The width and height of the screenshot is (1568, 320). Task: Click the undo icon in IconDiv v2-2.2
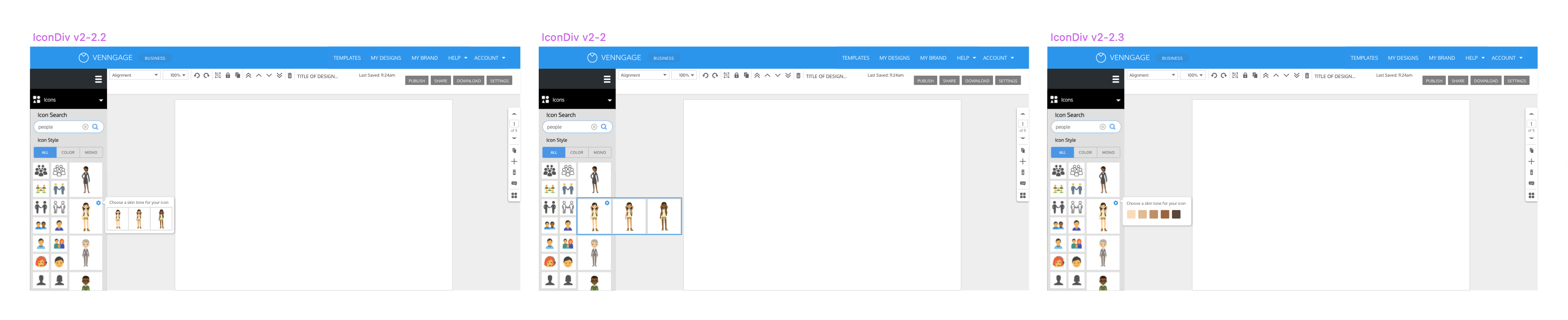click(197, 76)
